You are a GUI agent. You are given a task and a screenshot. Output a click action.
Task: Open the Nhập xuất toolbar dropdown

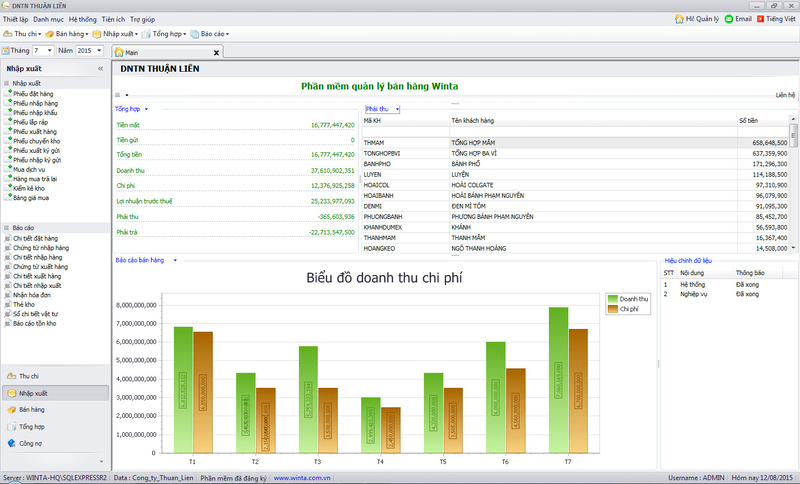coord(115,34)
